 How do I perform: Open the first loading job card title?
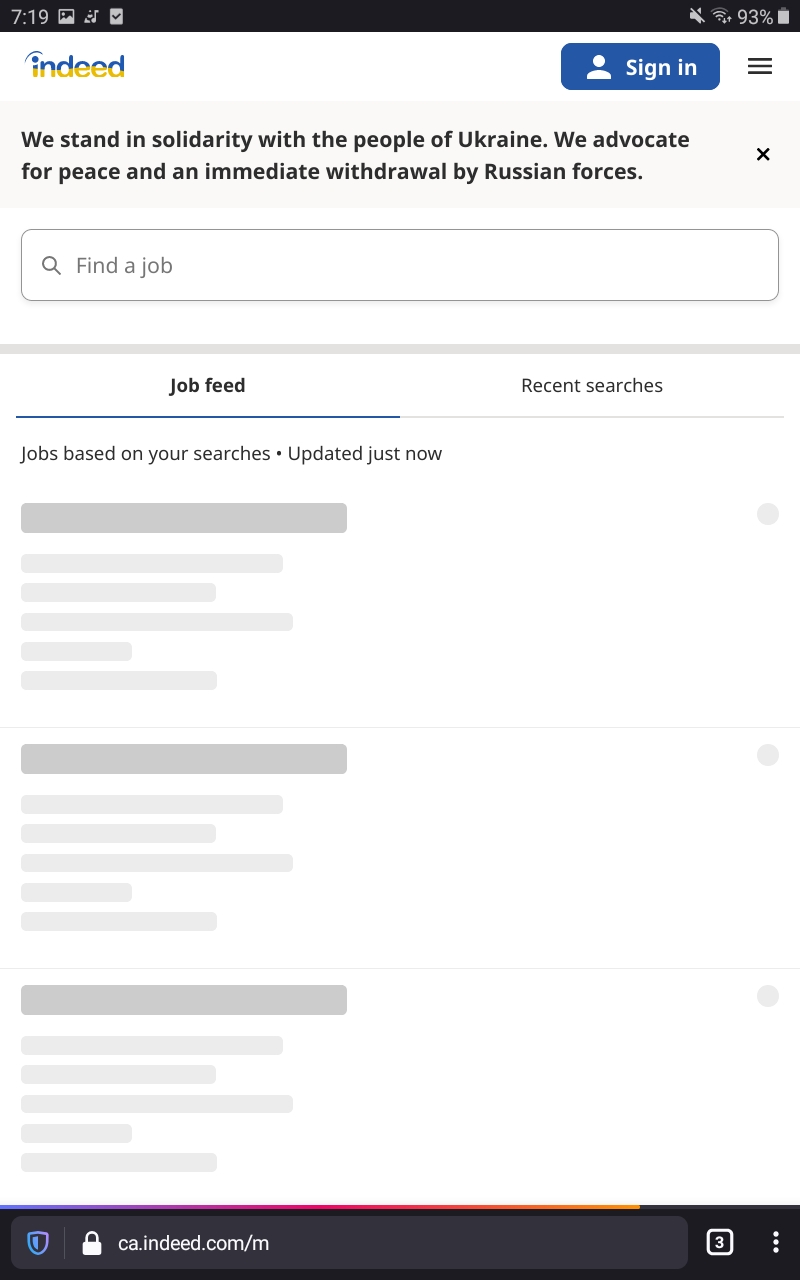pyautogui.click(x=184, y=518)
